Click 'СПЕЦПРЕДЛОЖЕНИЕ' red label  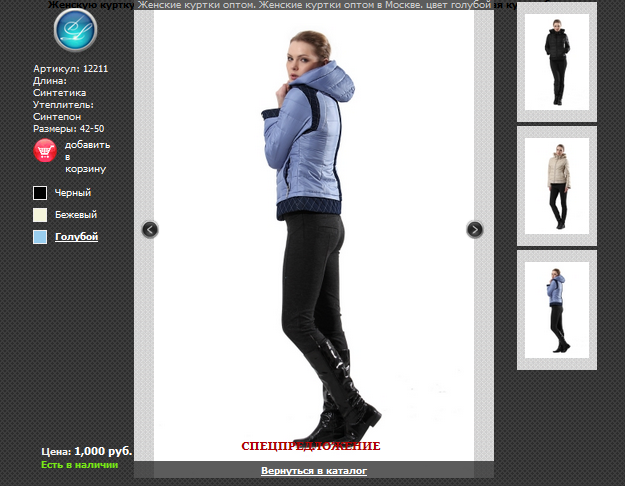click(311, 446)
